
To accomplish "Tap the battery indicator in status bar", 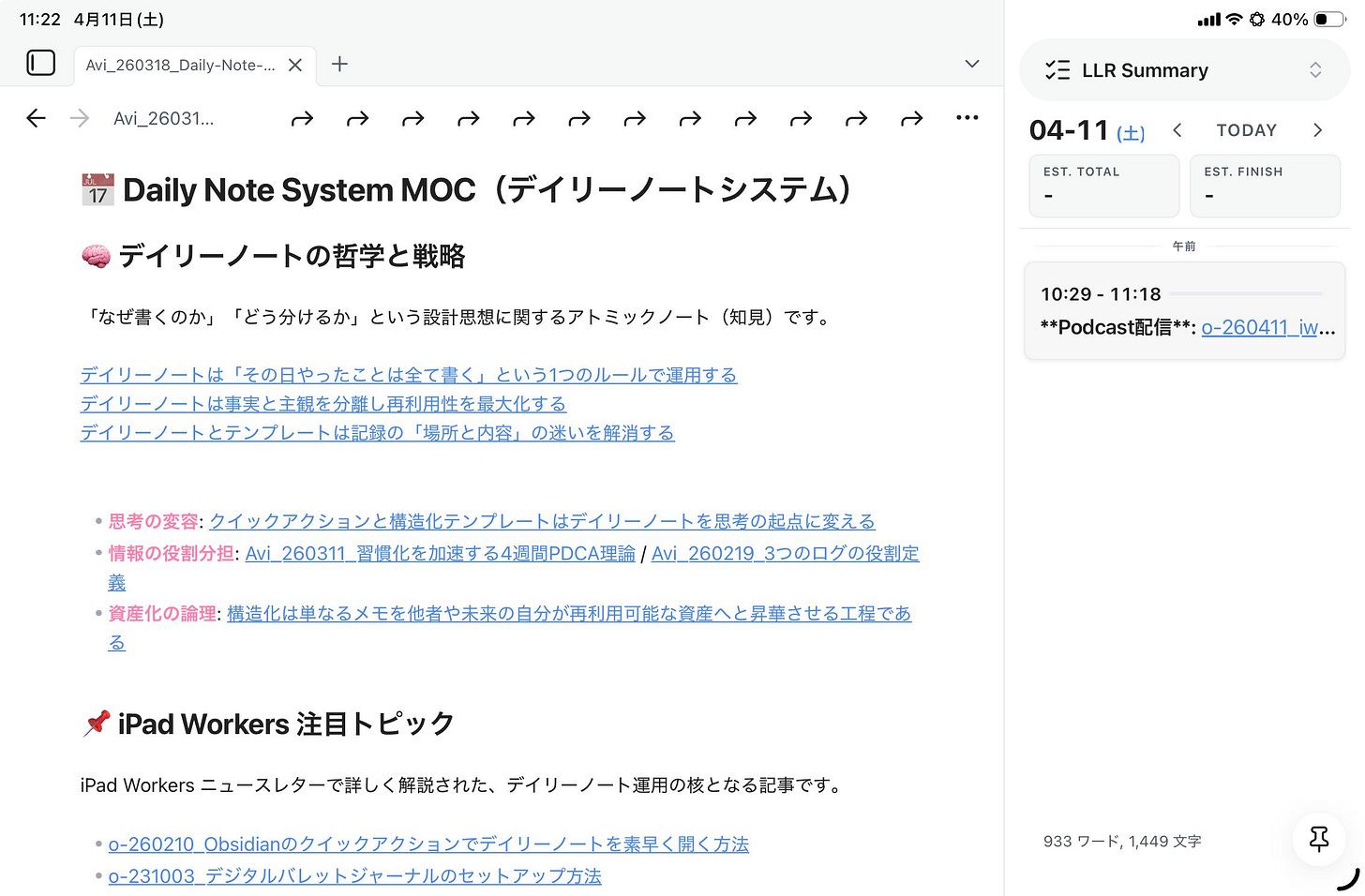I will tap(1329, 19).
